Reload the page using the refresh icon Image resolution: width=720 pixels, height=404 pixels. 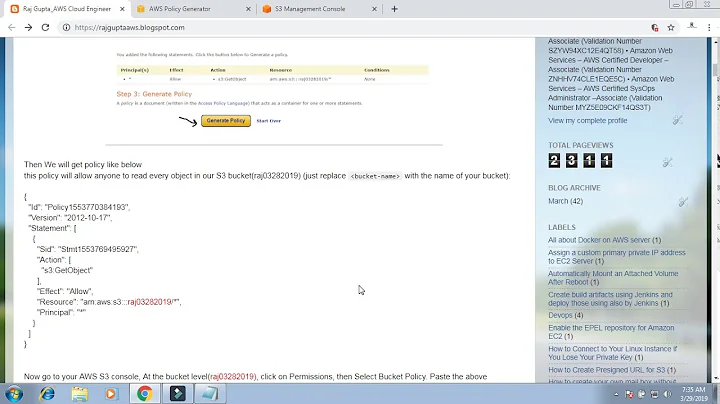coord(45,28)
